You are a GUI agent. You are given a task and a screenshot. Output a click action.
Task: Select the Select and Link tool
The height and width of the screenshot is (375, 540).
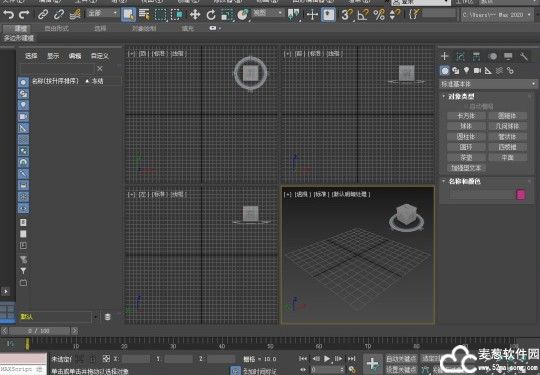coord(43,15)
